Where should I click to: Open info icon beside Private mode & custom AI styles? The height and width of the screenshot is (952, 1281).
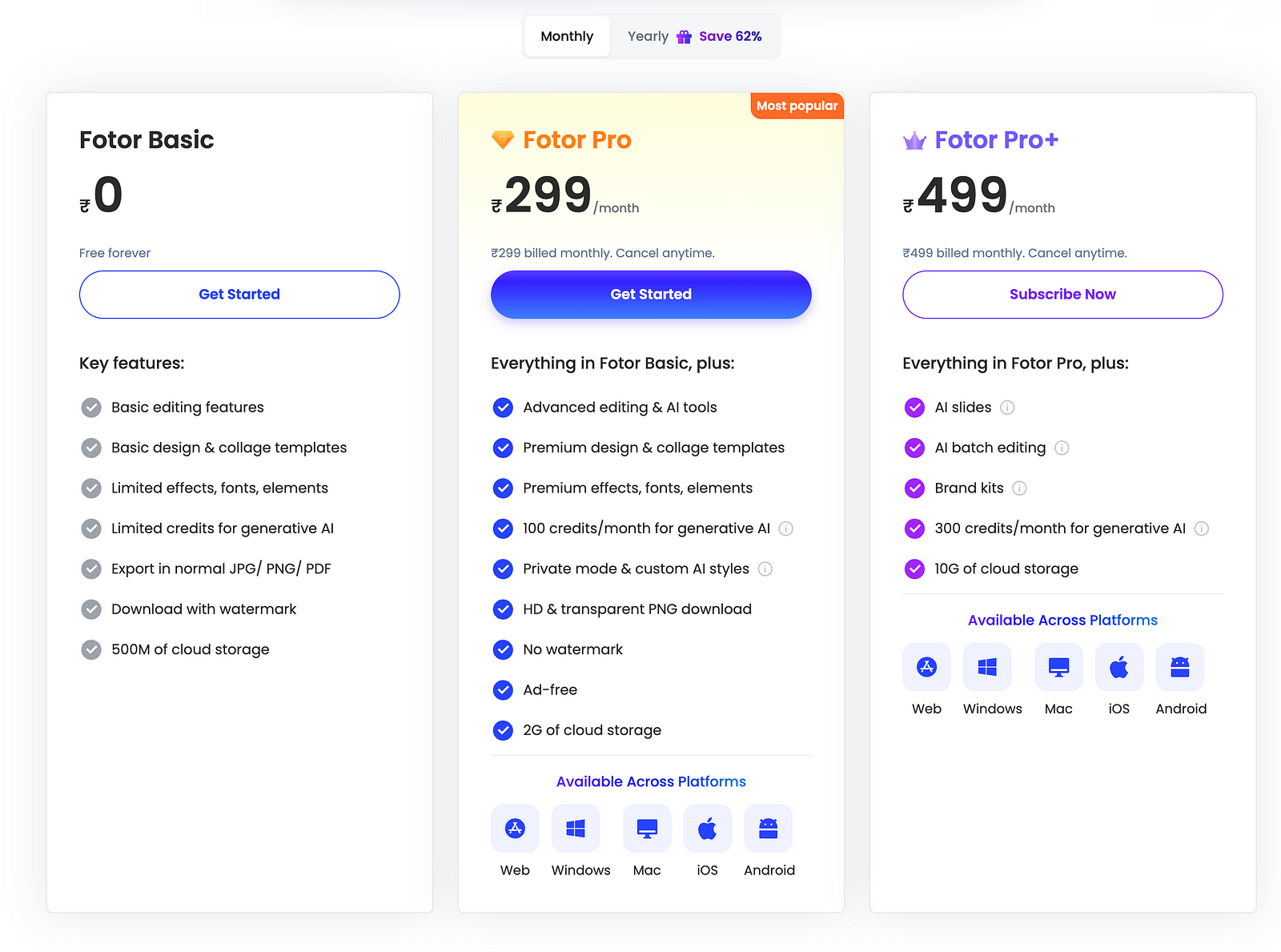[765, 568]
